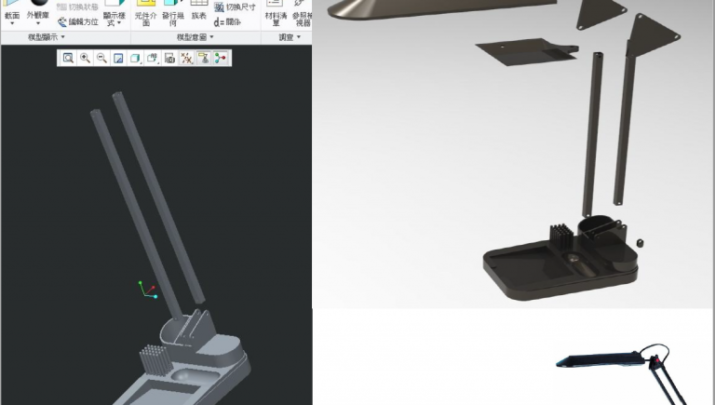Select the Zoom In magnifier icon

pos(85,58)
